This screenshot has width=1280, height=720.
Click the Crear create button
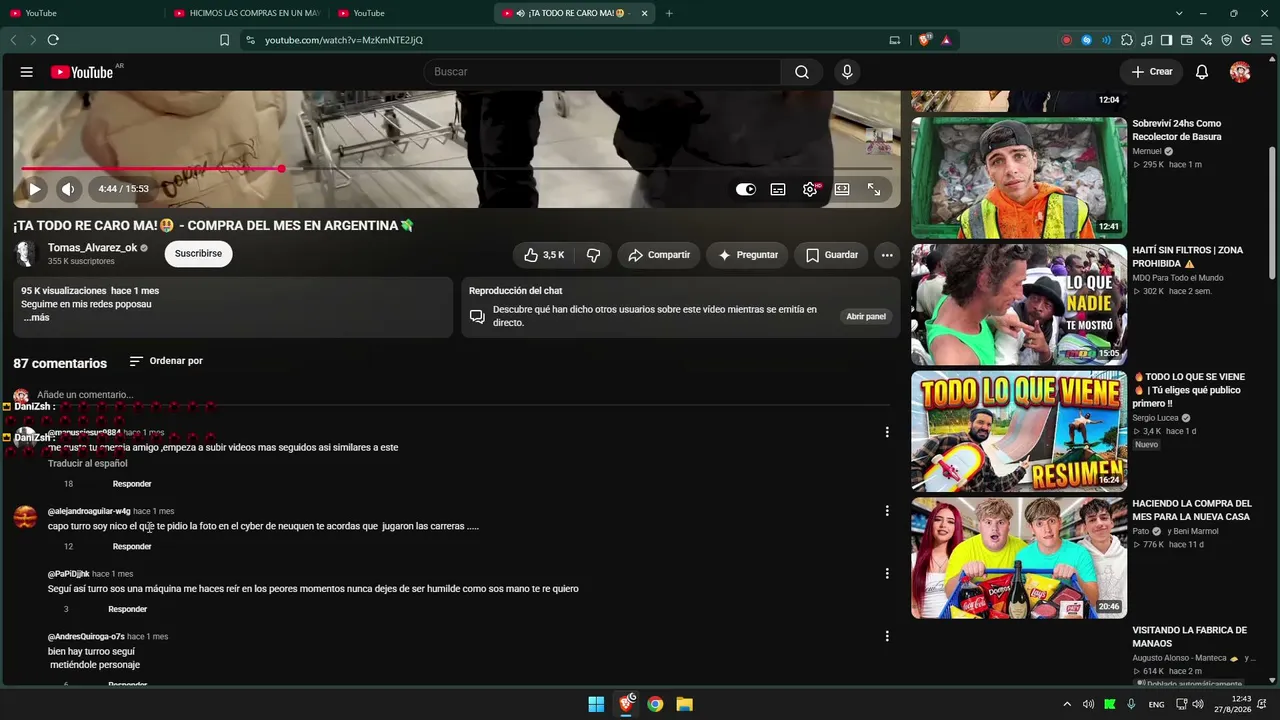(x=1151, y=72)
